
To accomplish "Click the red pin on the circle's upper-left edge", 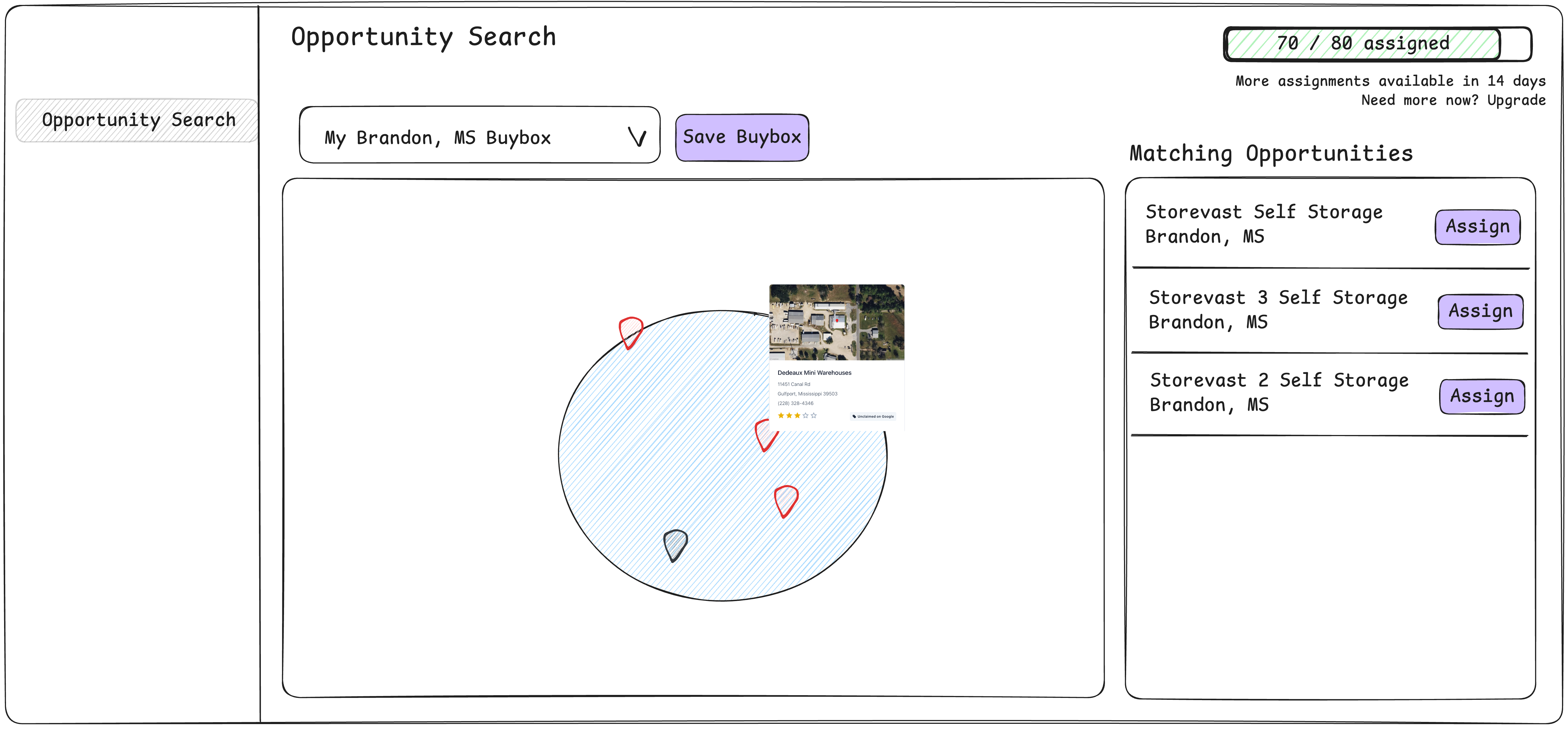I will click(631, 332).
